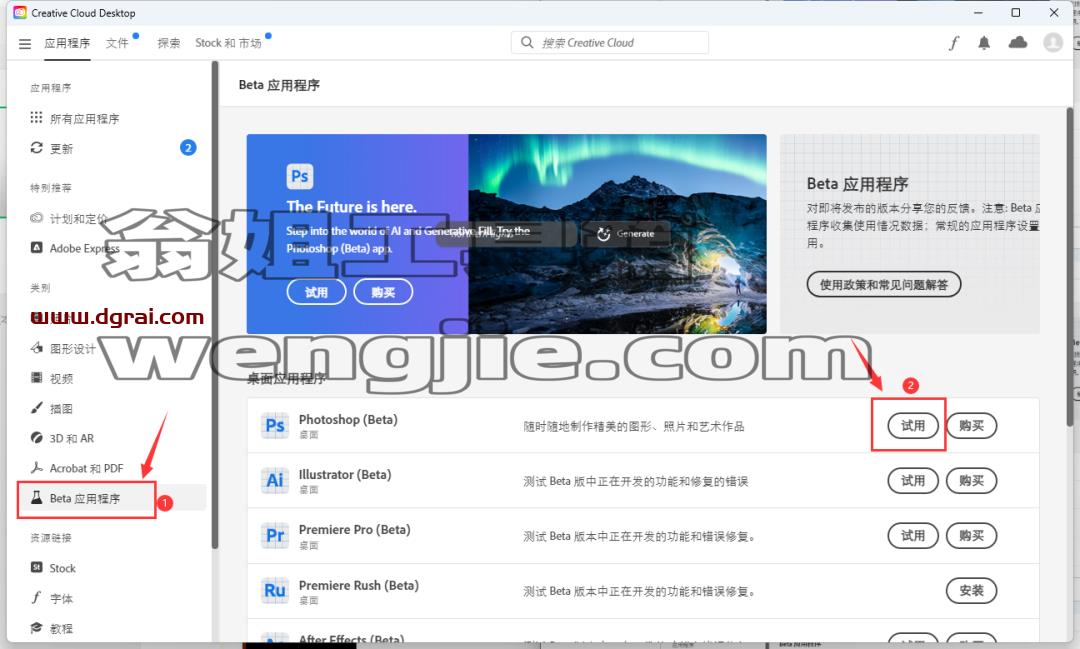Click the Photoshop (Beta) name text

click(348, 420)
